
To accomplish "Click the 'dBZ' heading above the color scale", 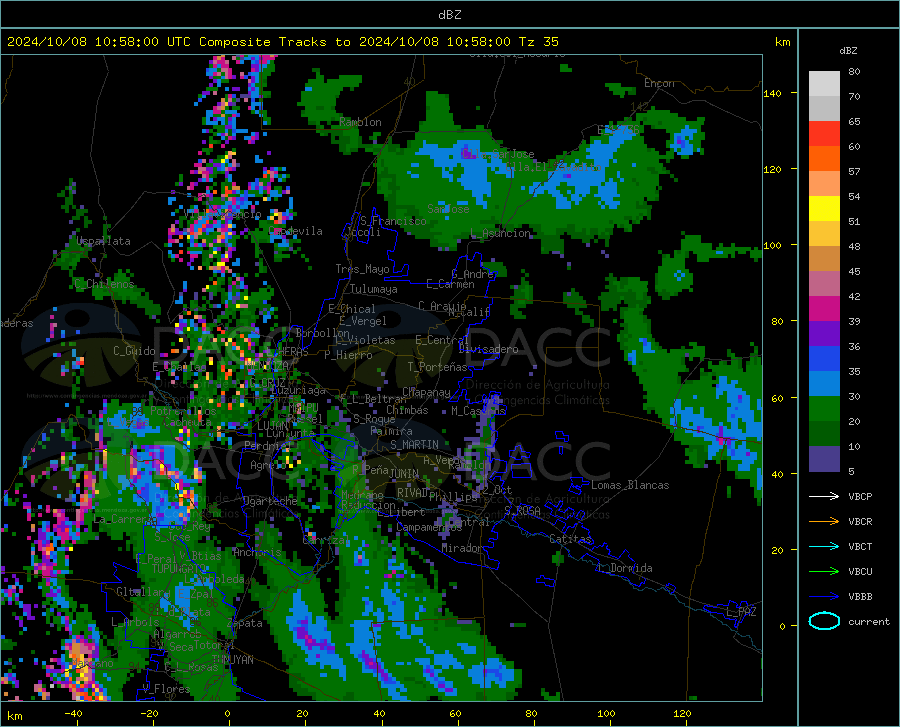I will 848,50.
